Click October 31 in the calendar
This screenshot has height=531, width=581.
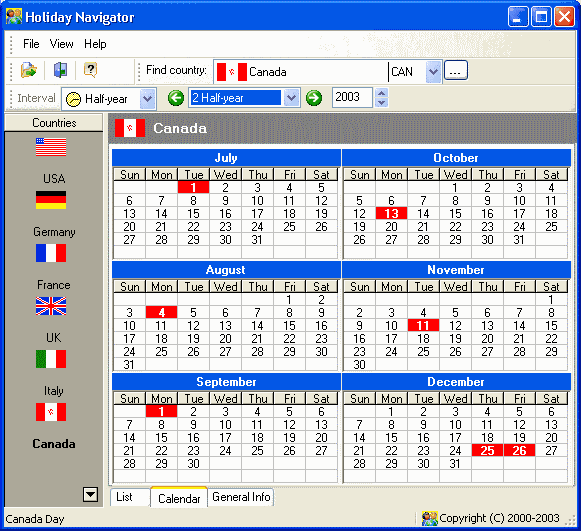click(519, 240)
